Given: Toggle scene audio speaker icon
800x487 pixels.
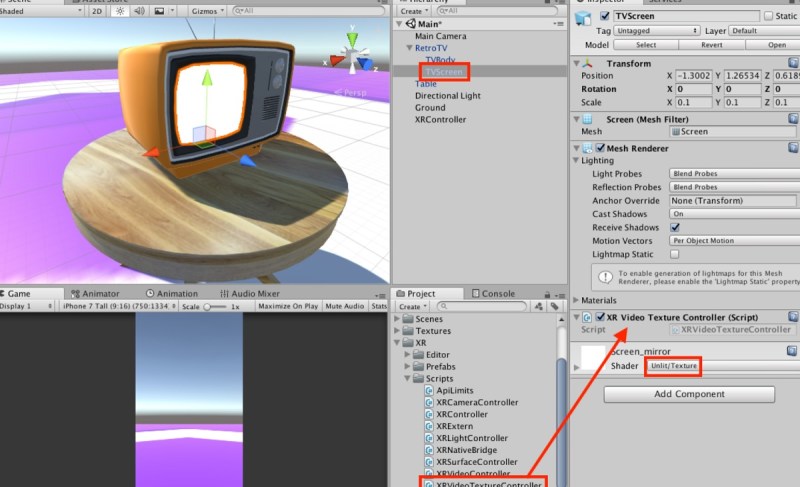Looking at the screenshot, I should click(x=139, y=11).
